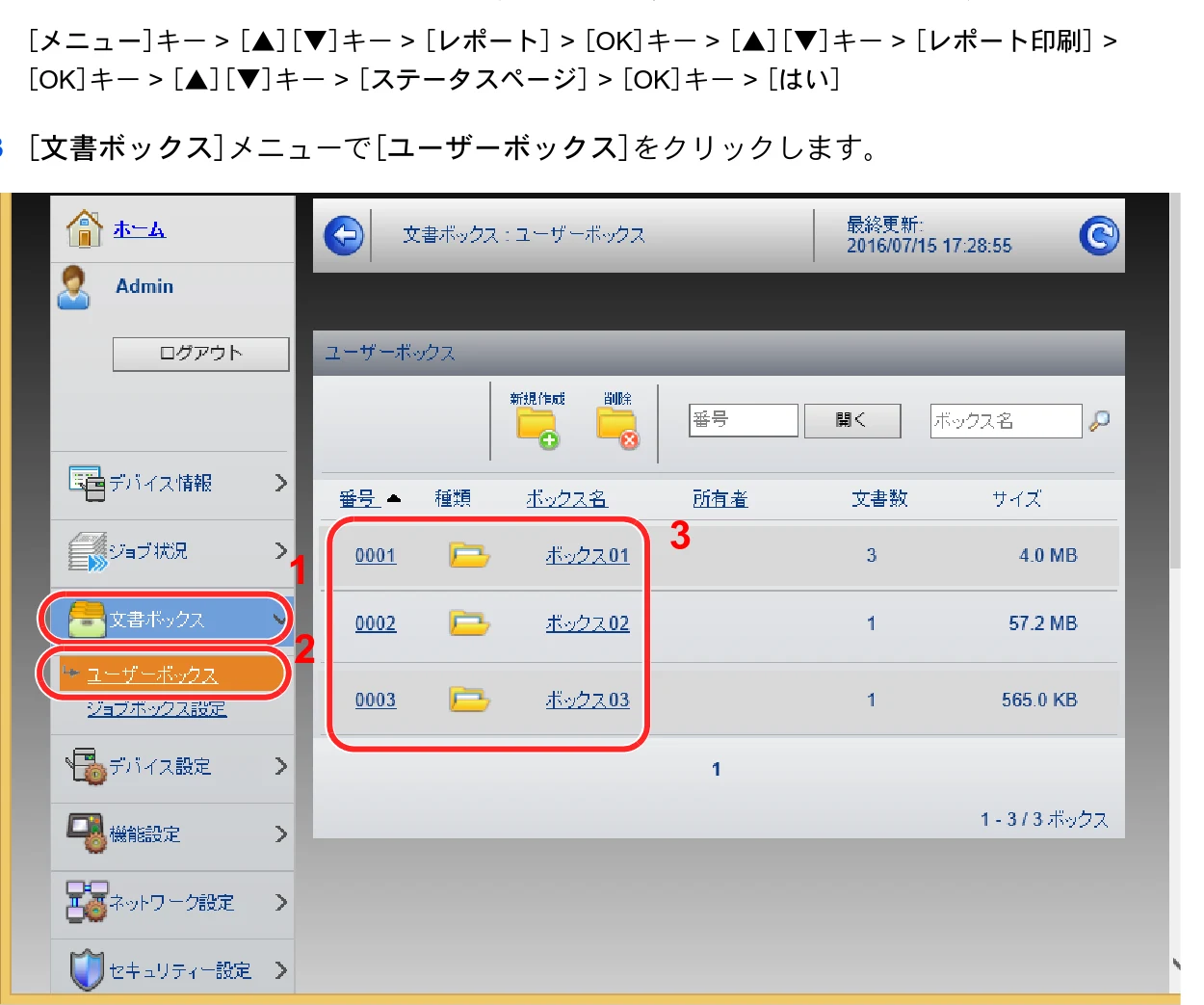Refresh the page with the reload icon
1204x1005 pixels.
coord(1099,235)
